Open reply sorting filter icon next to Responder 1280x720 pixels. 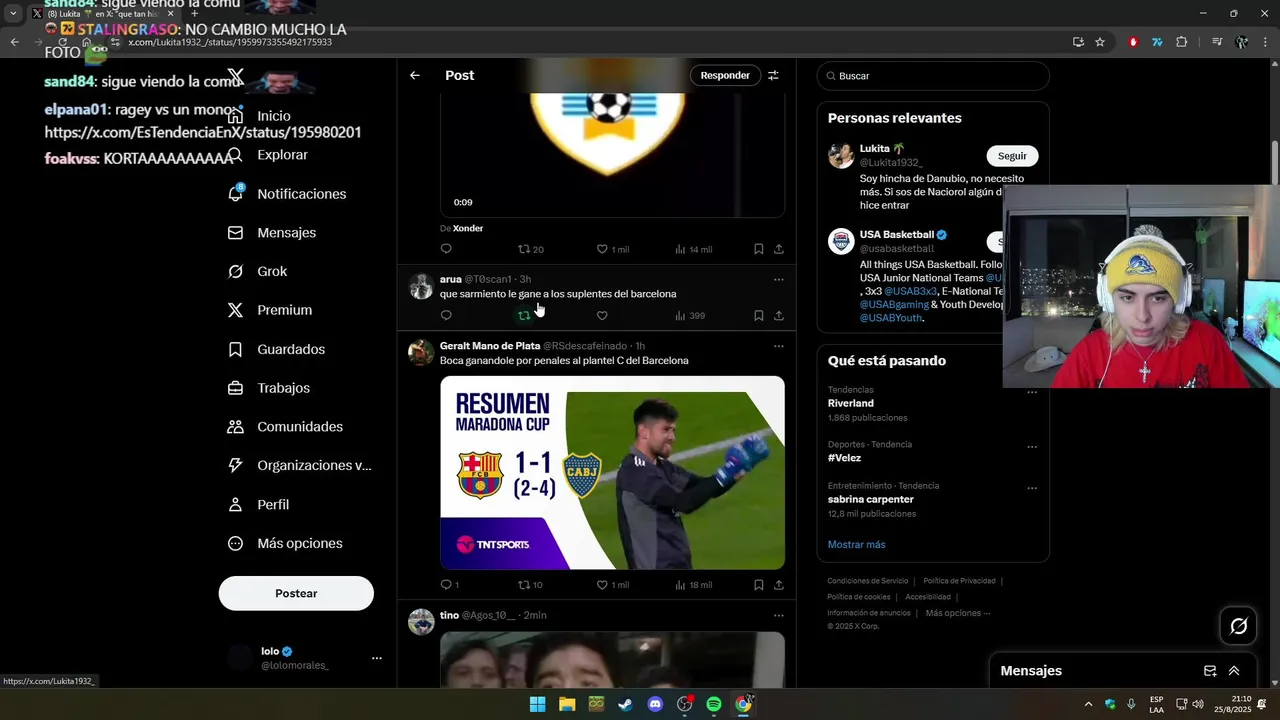(x=773, y=75)
